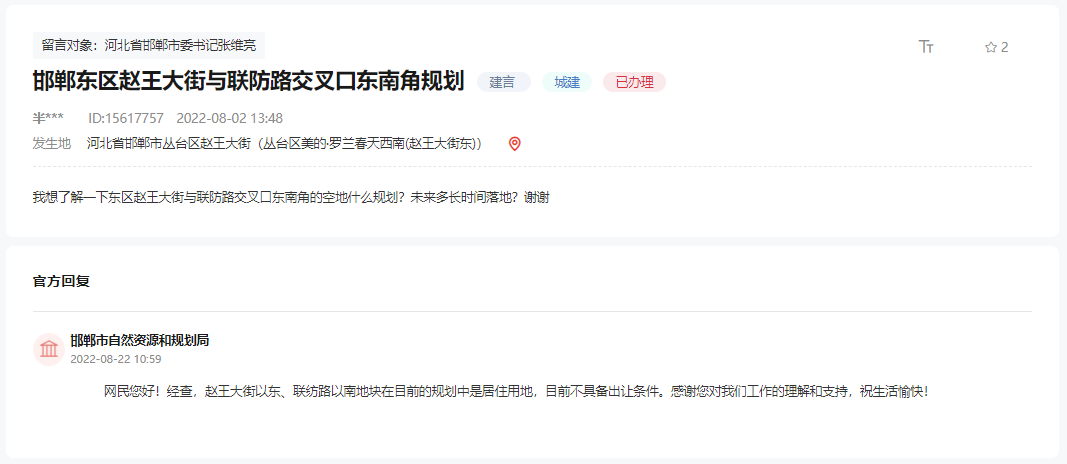Click the favorite count 2
The image size is (1067, 464).
coord(1004,47)
